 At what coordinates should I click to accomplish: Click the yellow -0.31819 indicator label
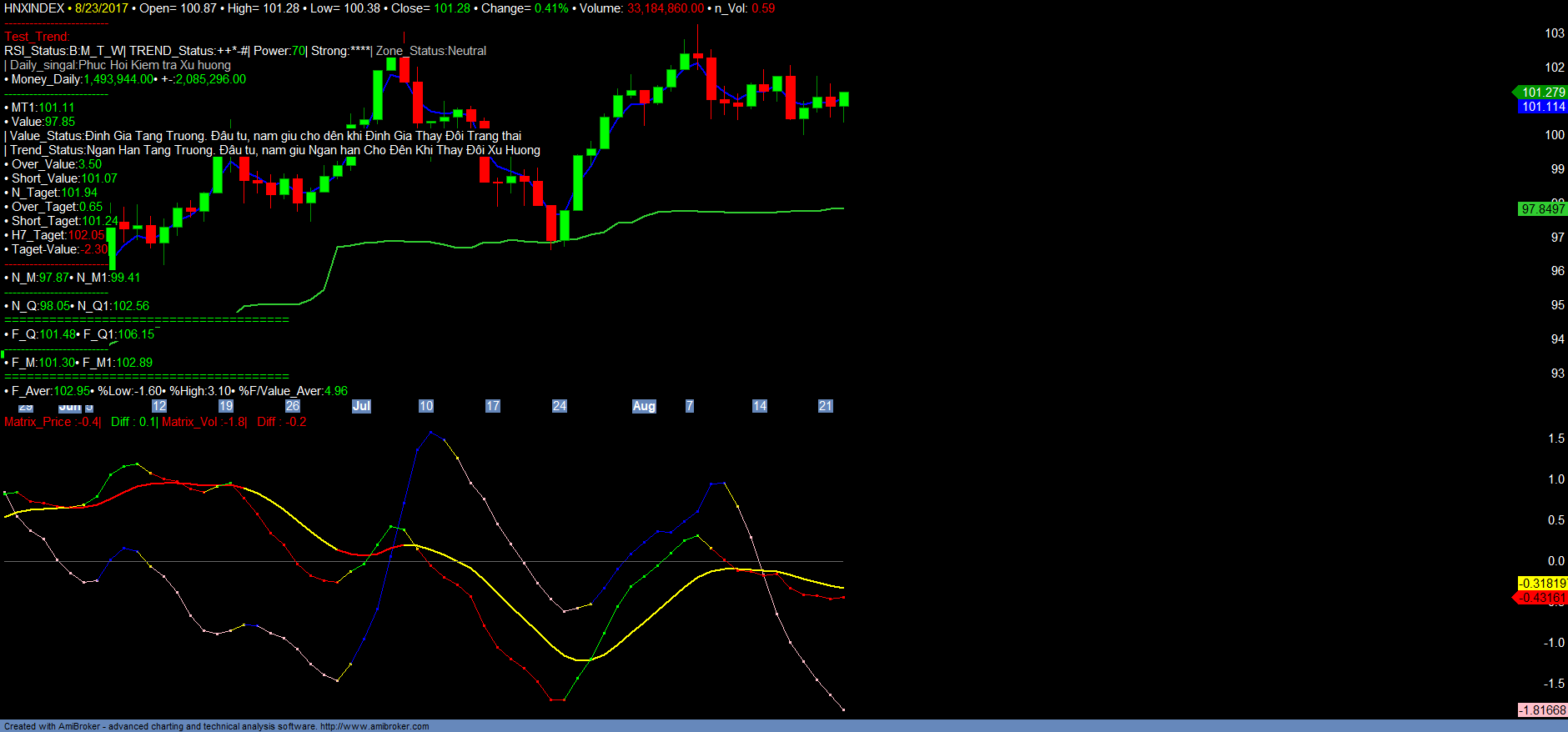tap(1541, 584)
